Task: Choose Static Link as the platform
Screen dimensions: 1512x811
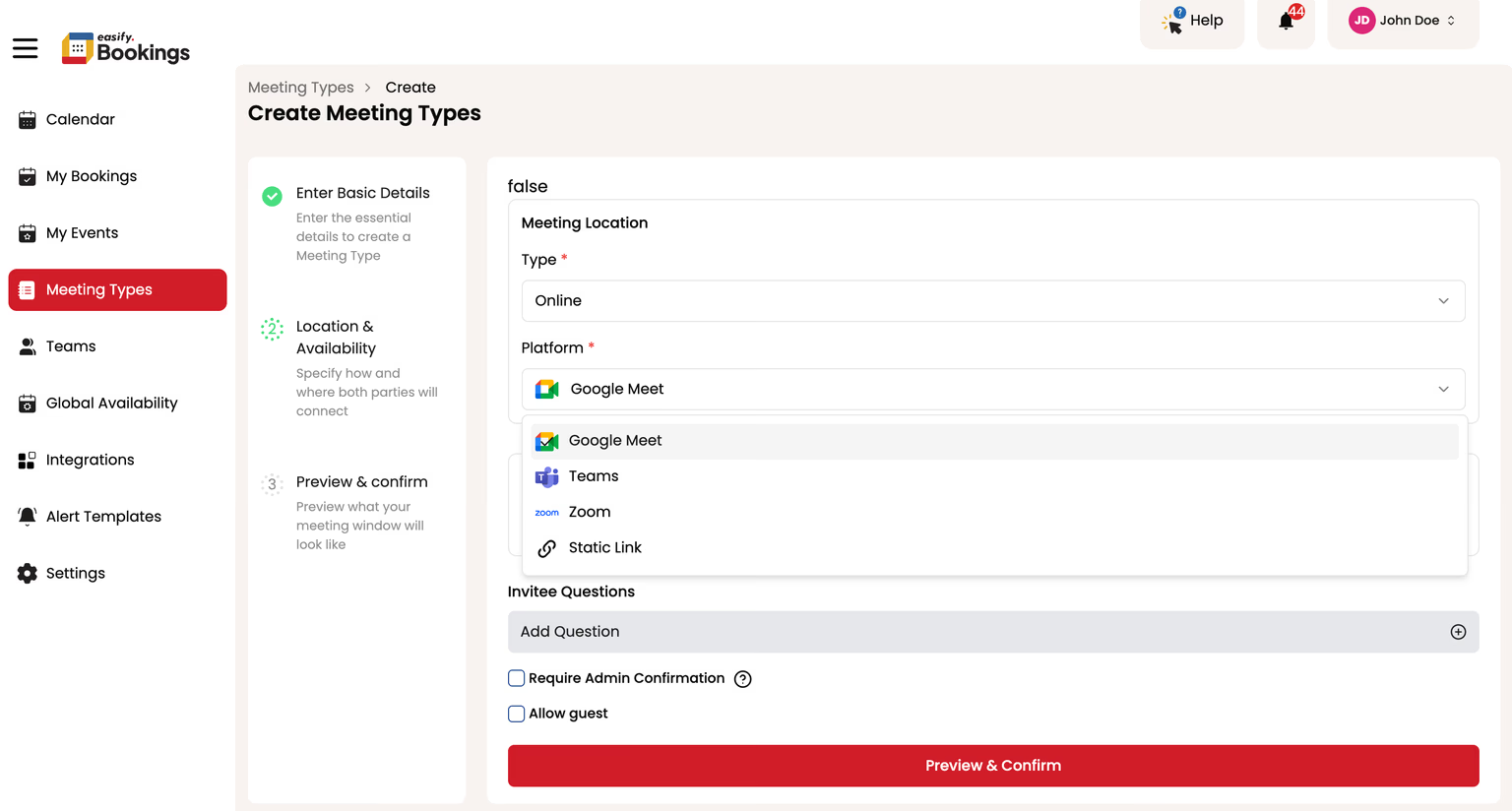Action: point(994,548)
